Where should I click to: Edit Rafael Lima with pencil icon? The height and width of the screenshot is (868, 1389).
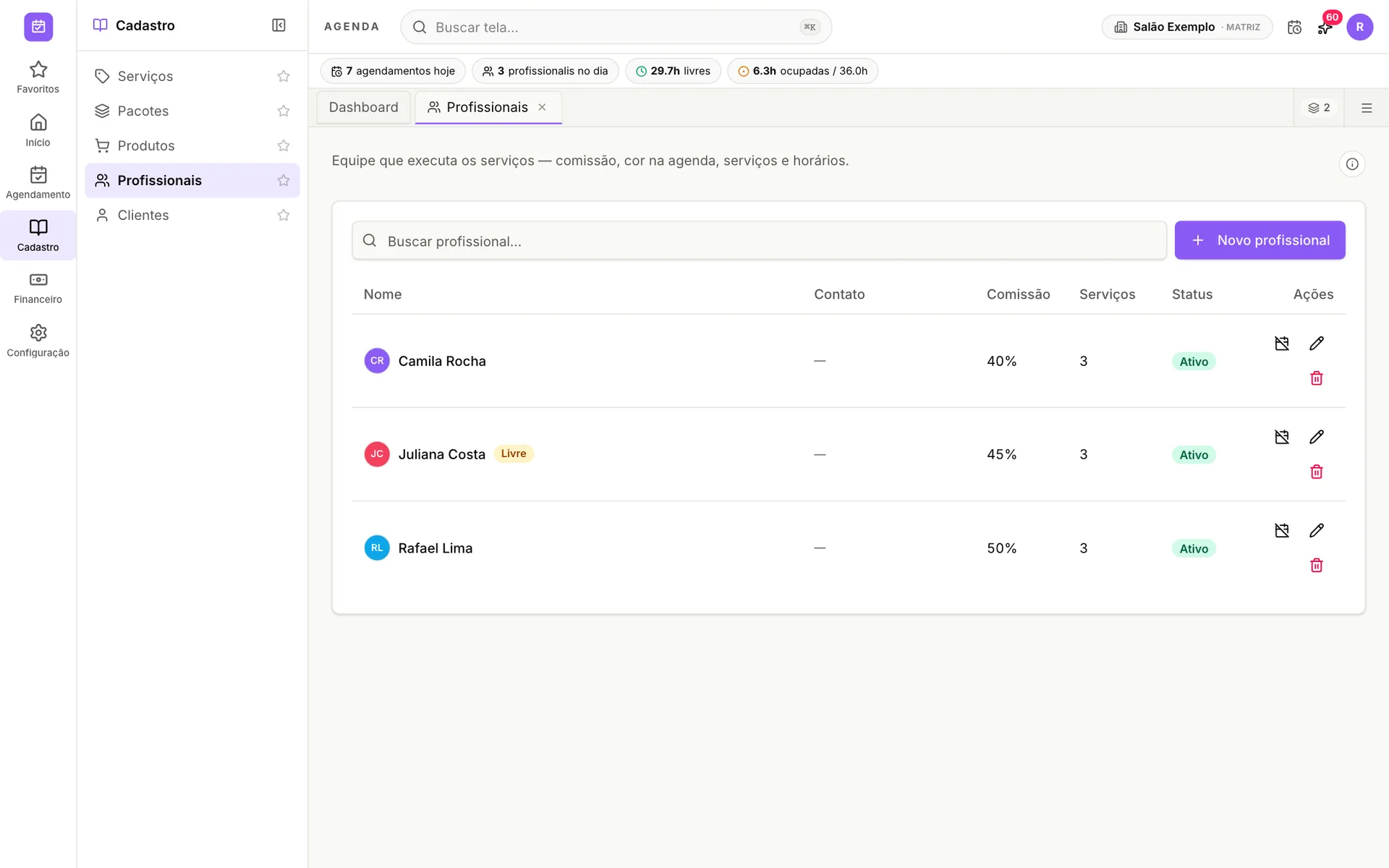[1316, 530]
